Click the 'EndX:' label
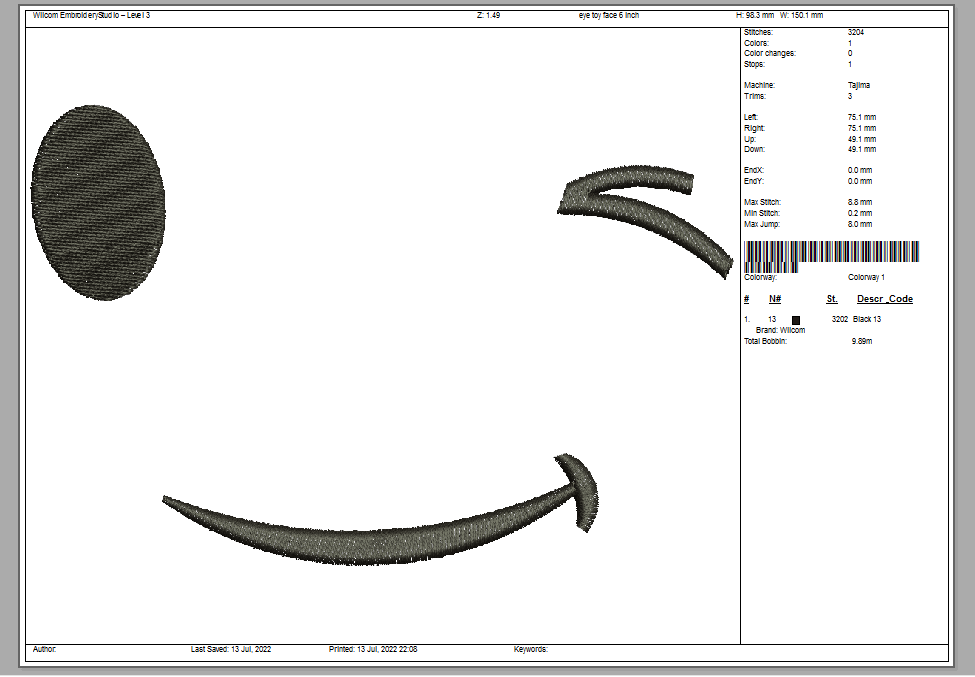This screenshot has height=677, width=975. tap(754, 170)
